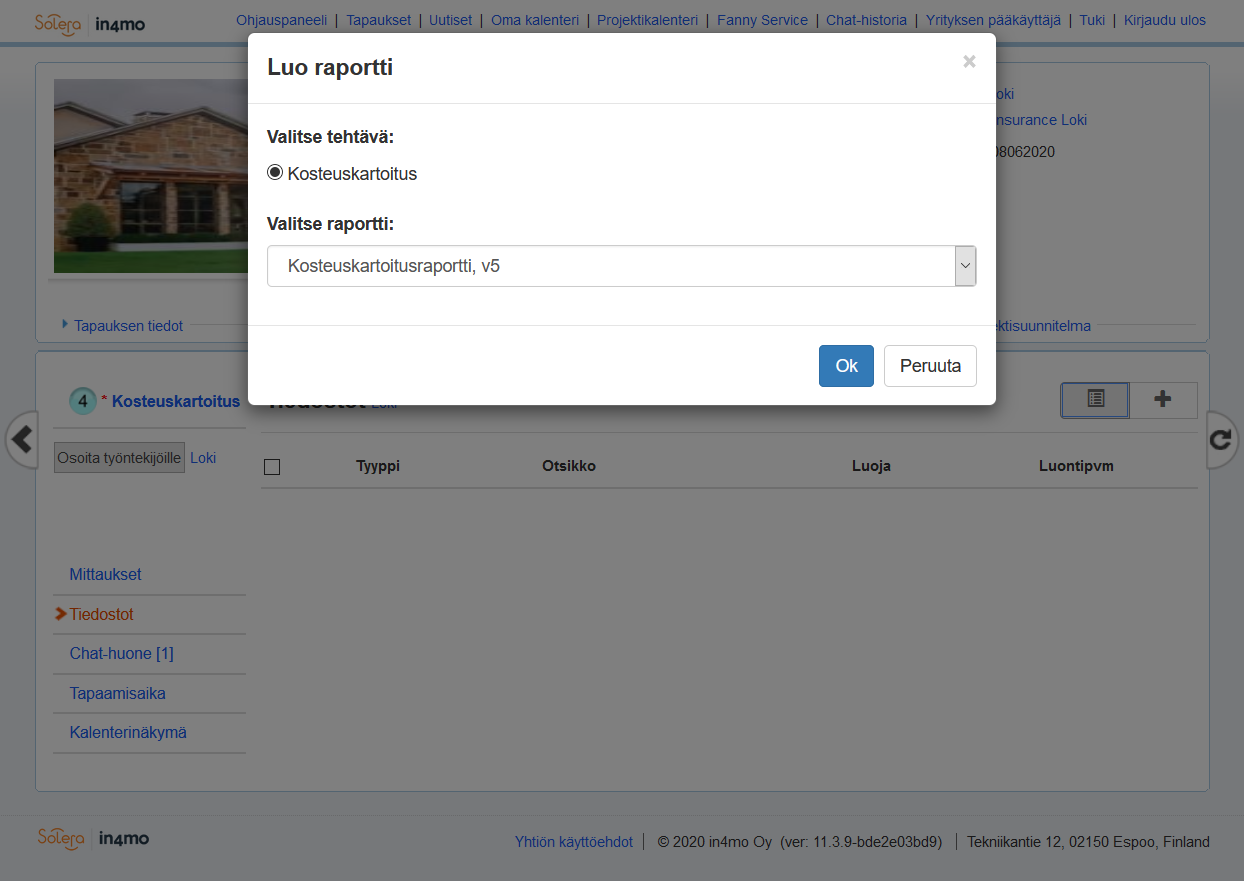The height and width of the screenshot is (881, 1244).
Task: Click the refresh icon on right edge
Action: point(1222,439)
